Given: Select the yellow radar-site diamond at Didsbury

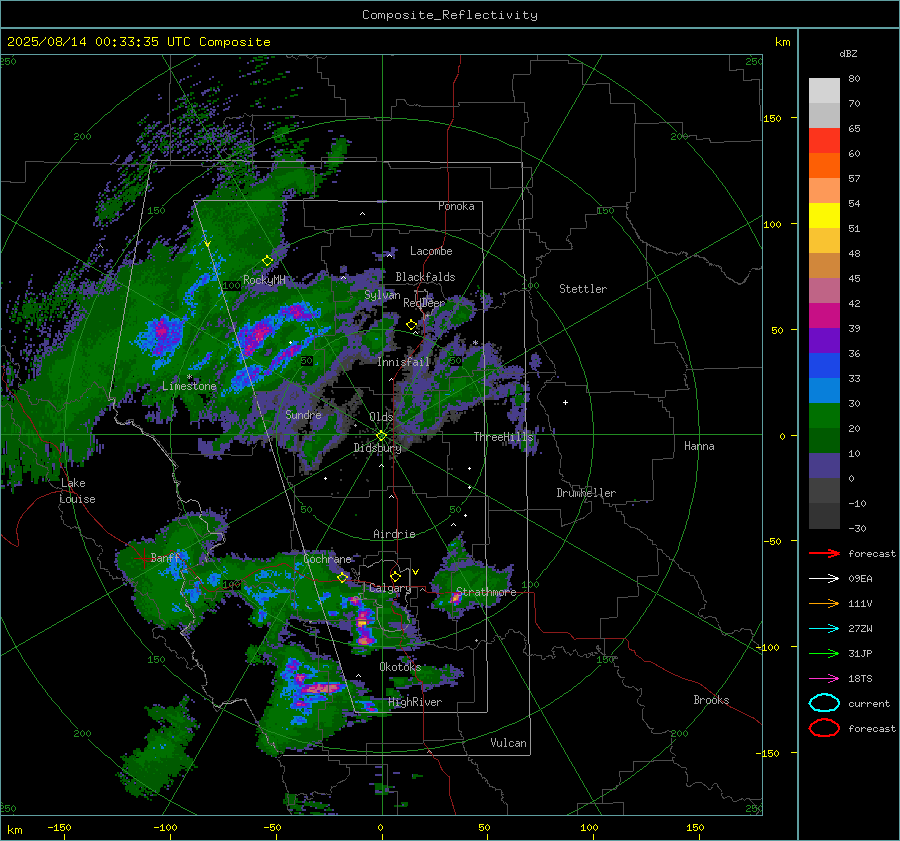Looking at the screenshot, I should 381,436.
